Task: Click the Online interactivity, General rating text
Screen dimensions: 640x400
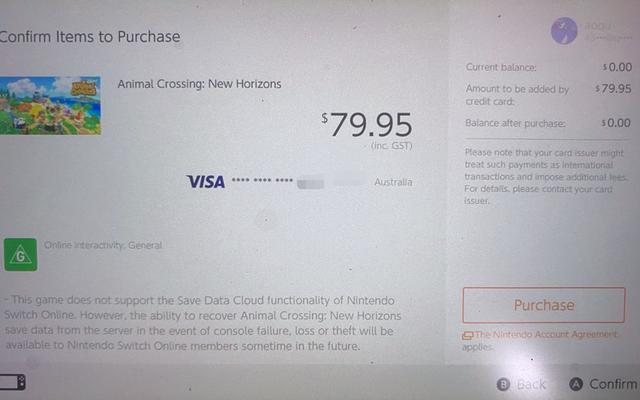Action: pyautogui.click(x=103, y=245)
